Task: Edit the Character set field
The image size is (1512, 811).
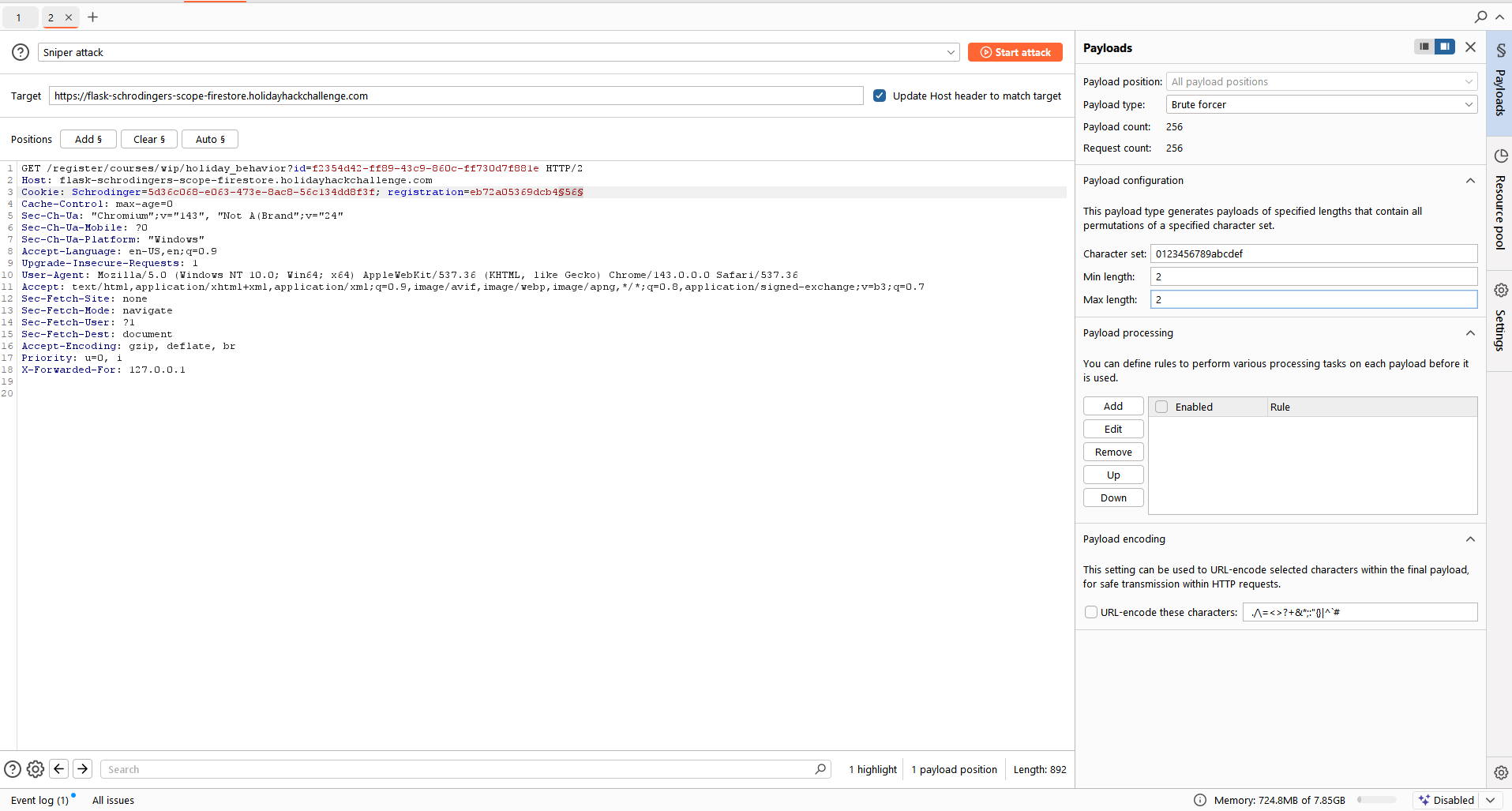Action: point(1314,253)
